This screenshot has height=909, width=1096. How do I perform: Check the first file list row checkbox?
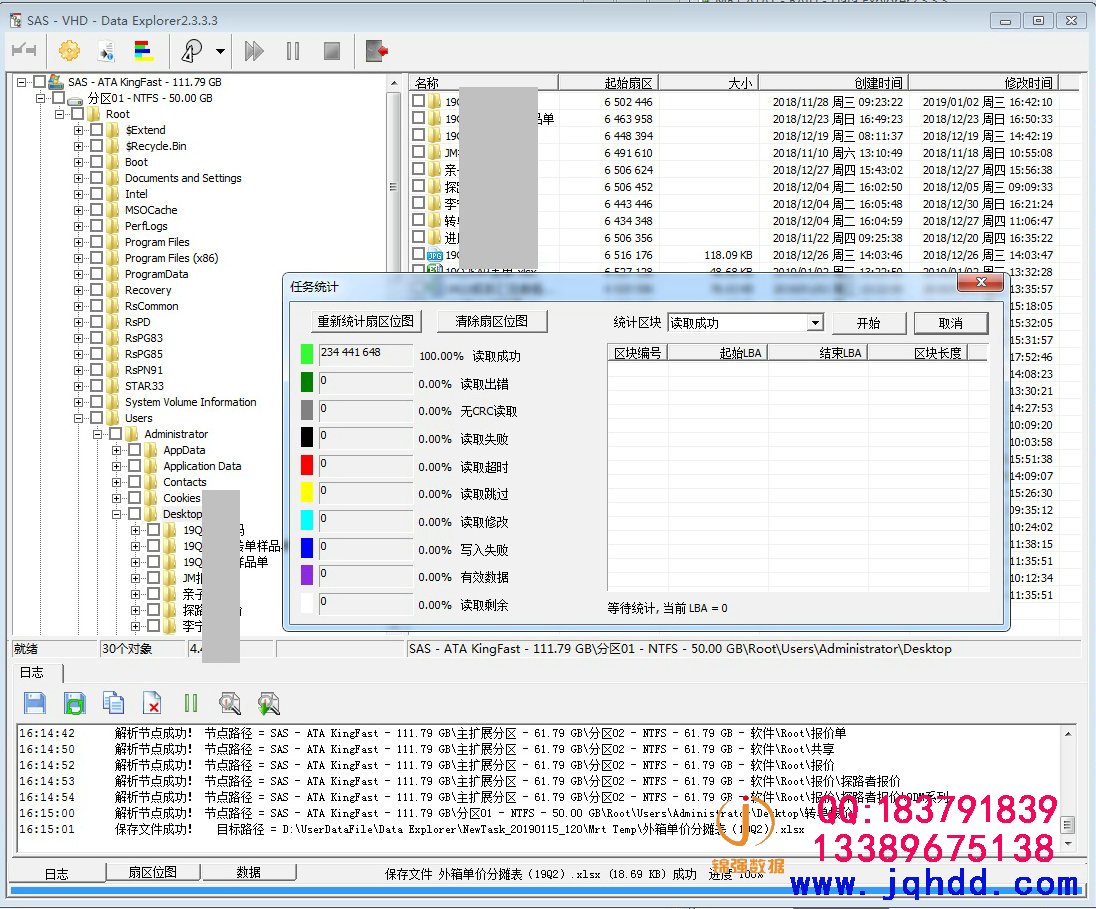tap(418, 101)
